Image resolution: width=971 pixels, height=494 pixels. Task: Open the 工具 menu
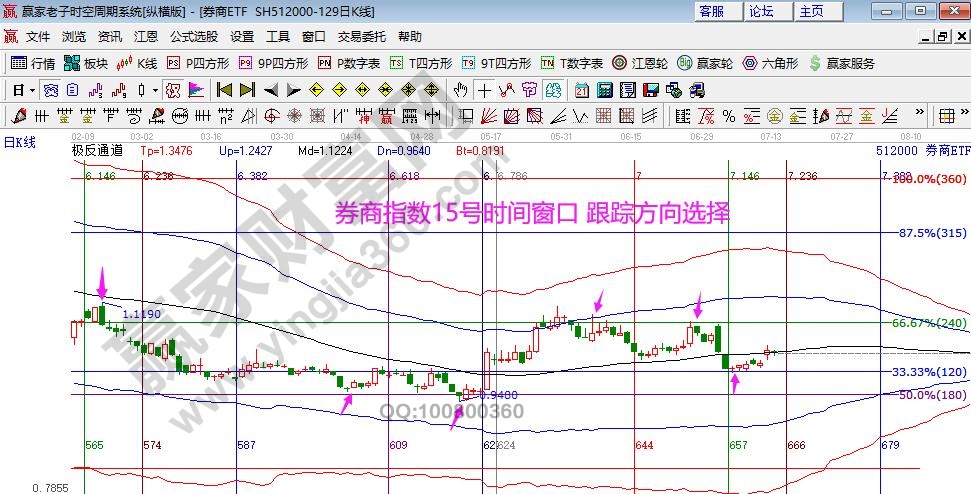277,37
